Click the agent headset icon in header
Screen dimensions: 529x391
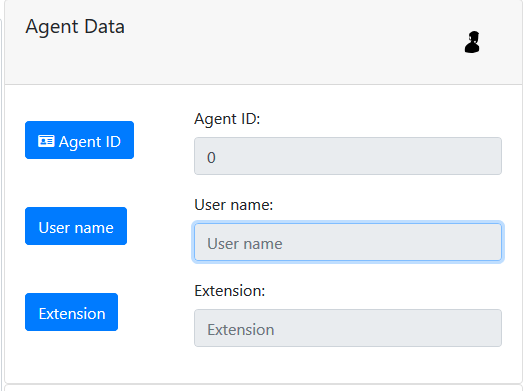[x=472, y=42]
